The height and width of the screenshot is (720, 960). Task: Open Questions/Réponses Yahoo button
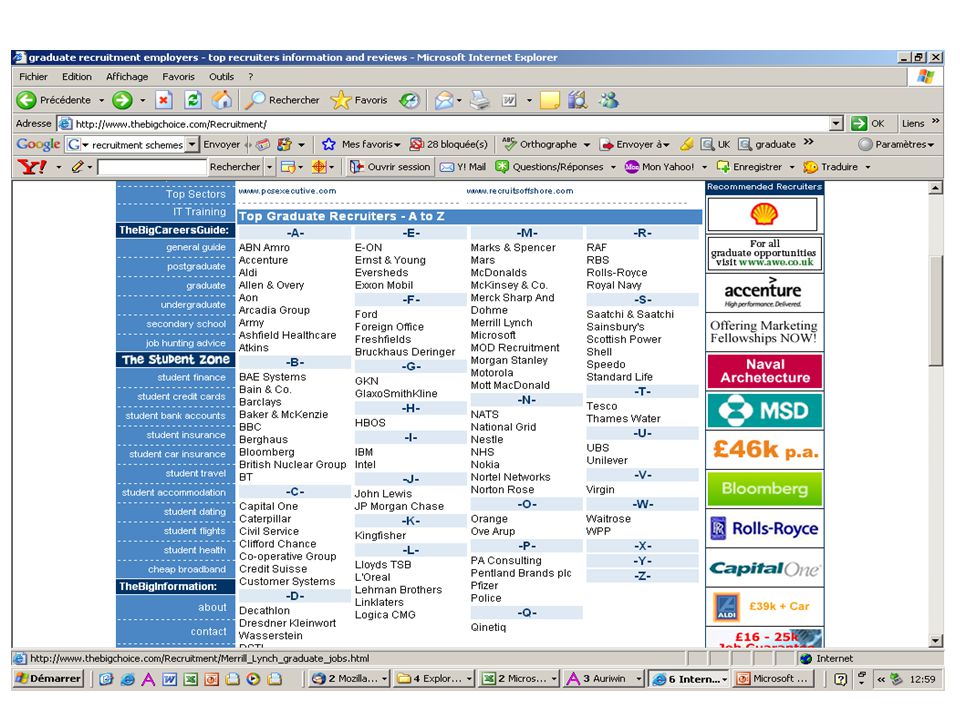click(549, 167)
